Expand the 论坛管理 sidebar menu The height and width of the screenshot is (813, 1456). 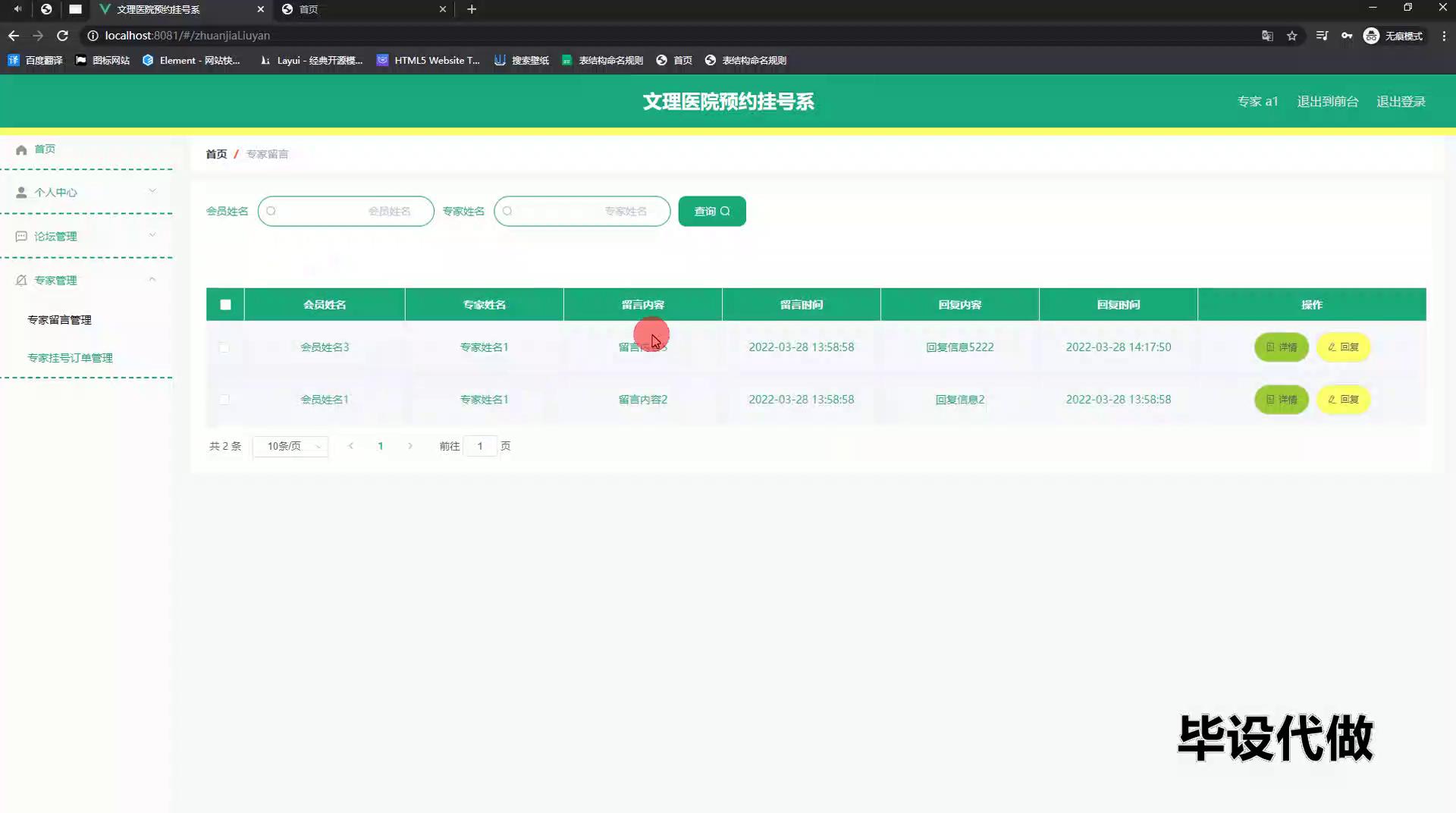coord(86,237)
